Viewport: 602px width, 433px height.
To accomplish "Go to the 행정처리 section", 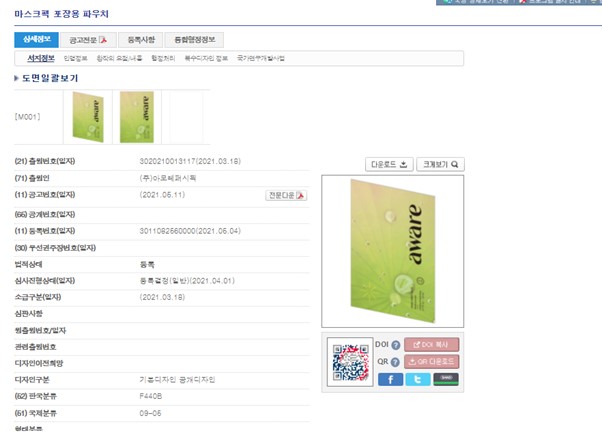I will tap(163, 58).
